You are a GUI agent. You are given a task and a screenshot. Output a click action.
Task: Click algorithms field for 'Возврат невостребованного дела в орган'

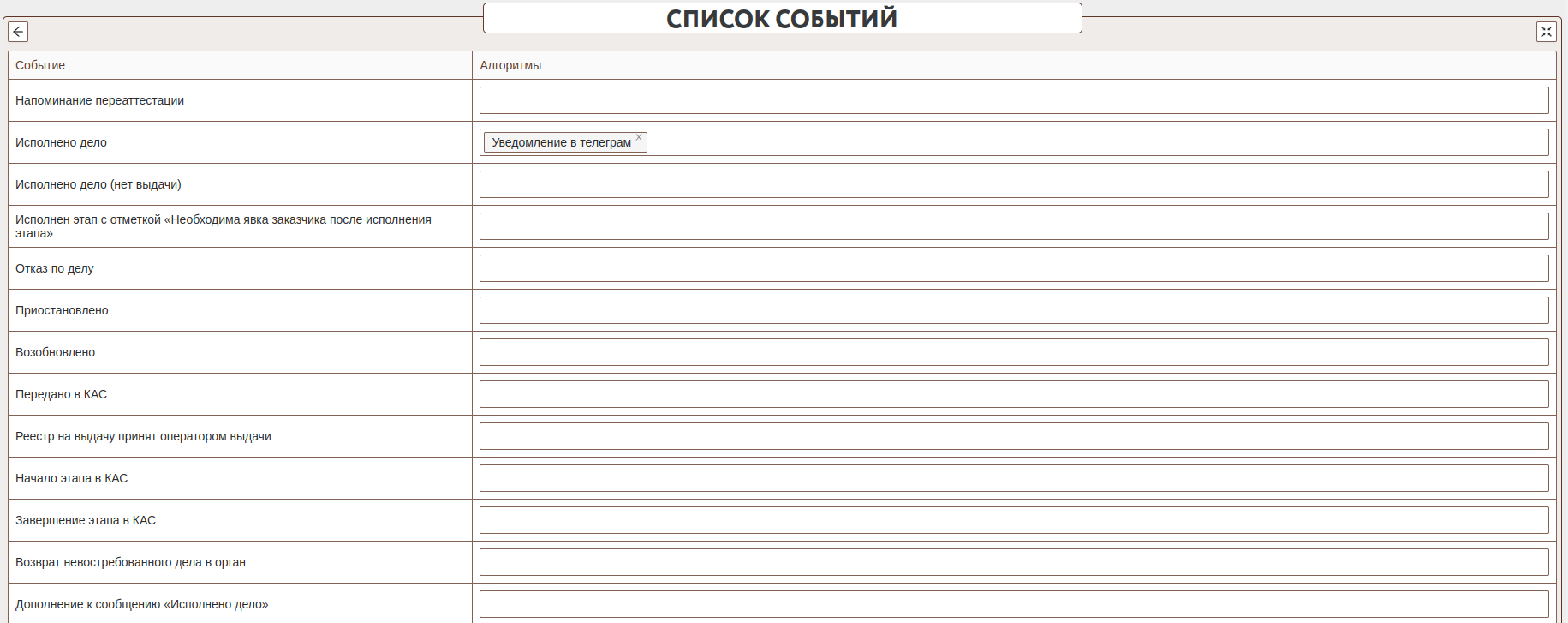(x=1013, y=562)
